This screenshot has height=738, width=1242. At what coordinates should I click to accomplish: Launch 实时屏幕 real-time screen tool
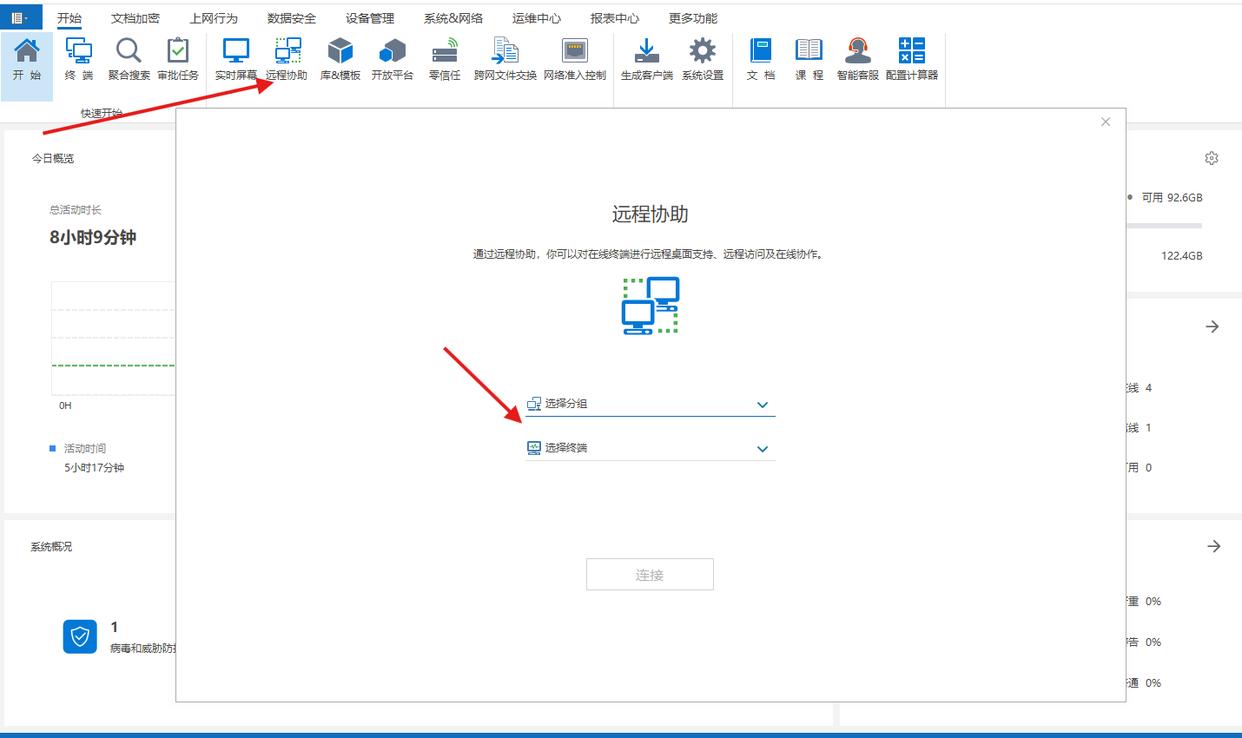pyautogui.click(x=236, y=59)
